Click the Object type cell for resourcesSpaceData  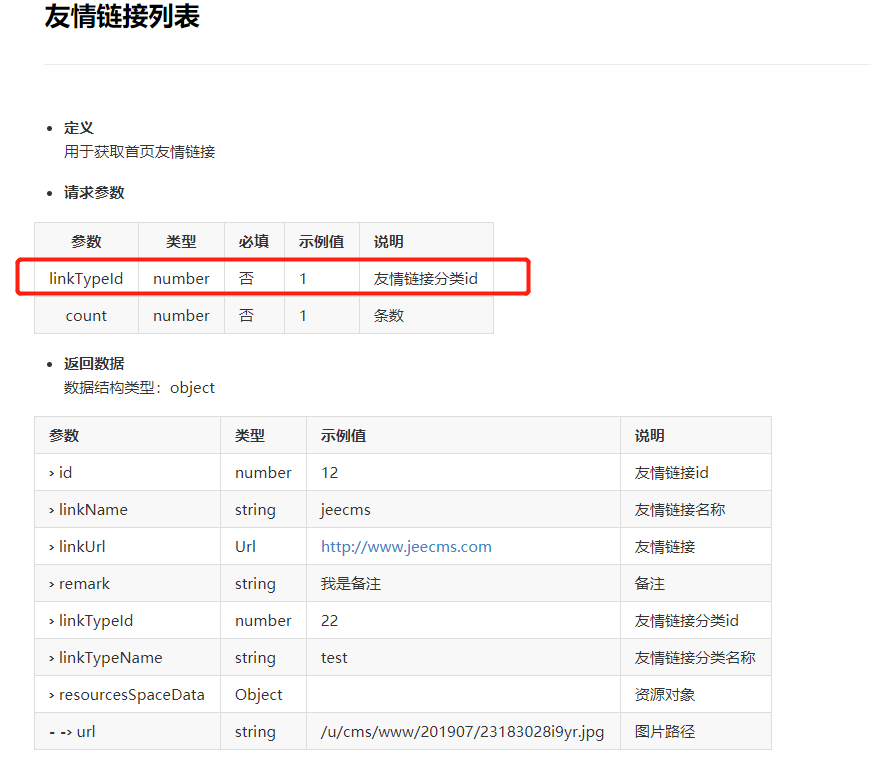point(259,695)
